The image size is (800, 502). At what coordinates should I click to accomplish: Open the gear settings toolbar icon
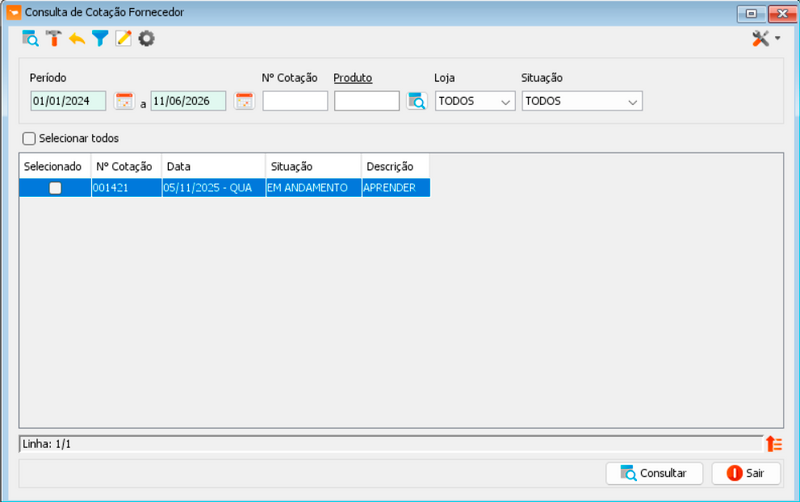click(146, 39)
